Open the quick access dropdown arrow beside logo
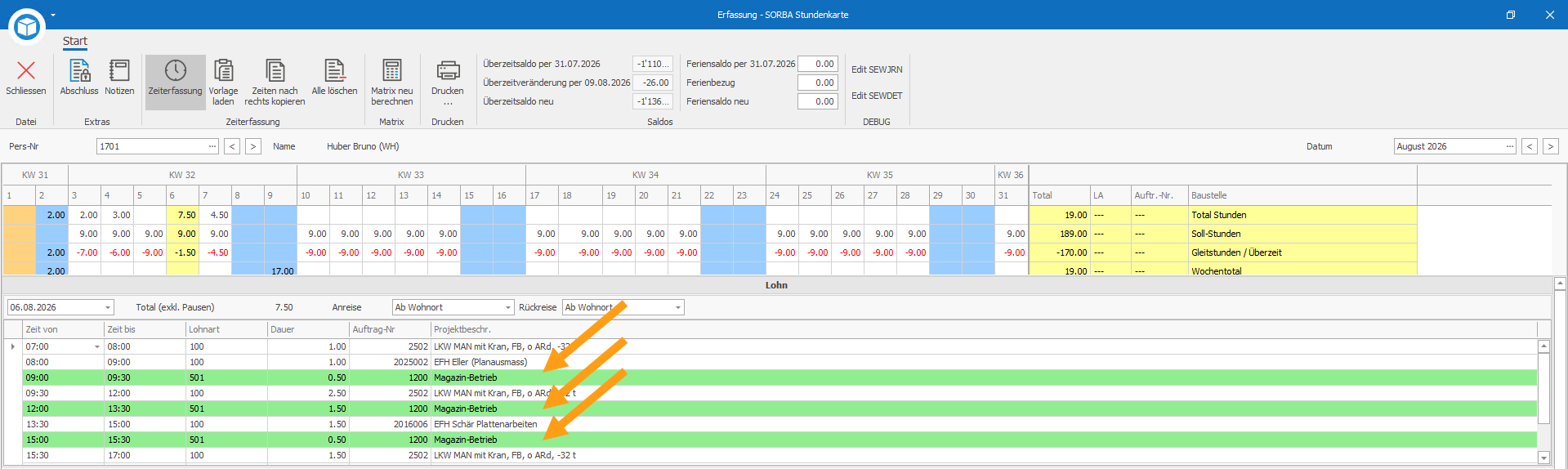The width and height of the screenshot is (1568, 469). pyautogui.click(x=53, y=15)
